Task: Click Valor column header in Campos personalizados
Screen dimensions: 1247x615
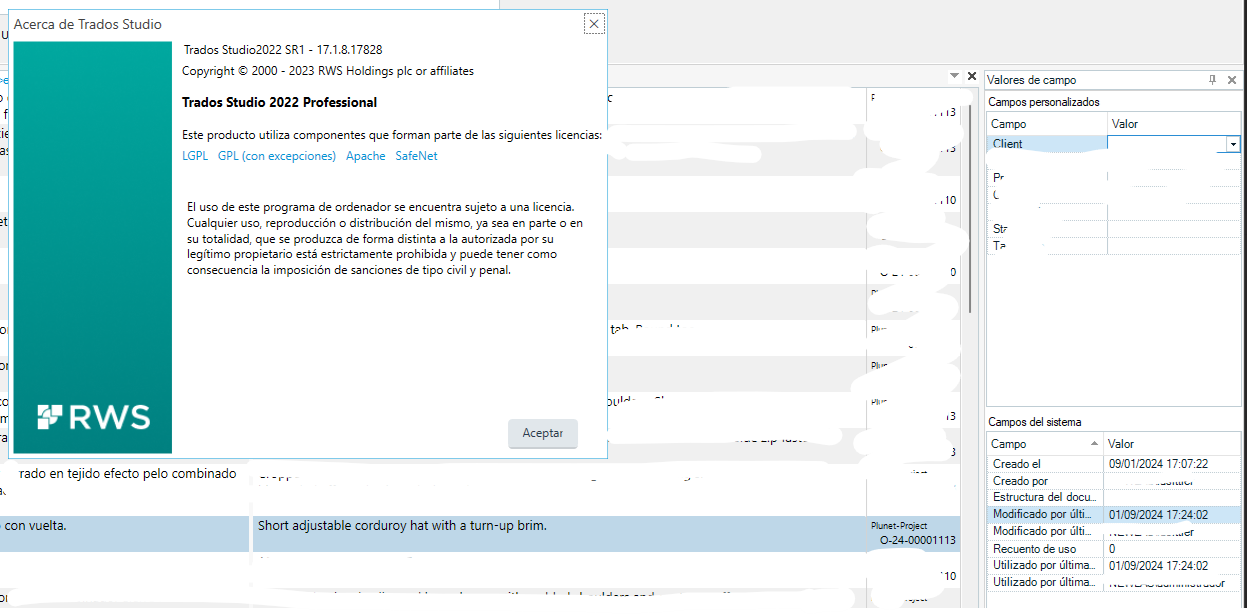Action: [x=1174, y=124]
